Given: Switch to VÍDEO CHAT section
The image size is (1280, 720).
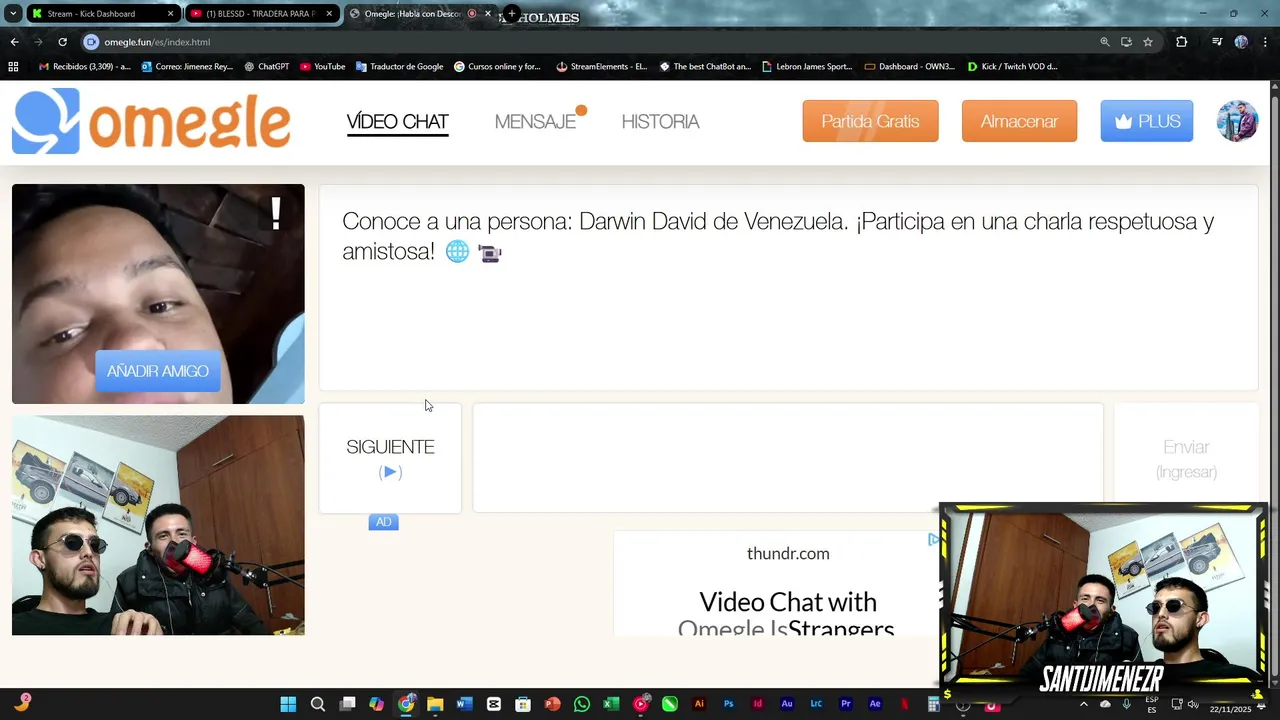Looking at the screenshot, I should (x=397, y=122).
